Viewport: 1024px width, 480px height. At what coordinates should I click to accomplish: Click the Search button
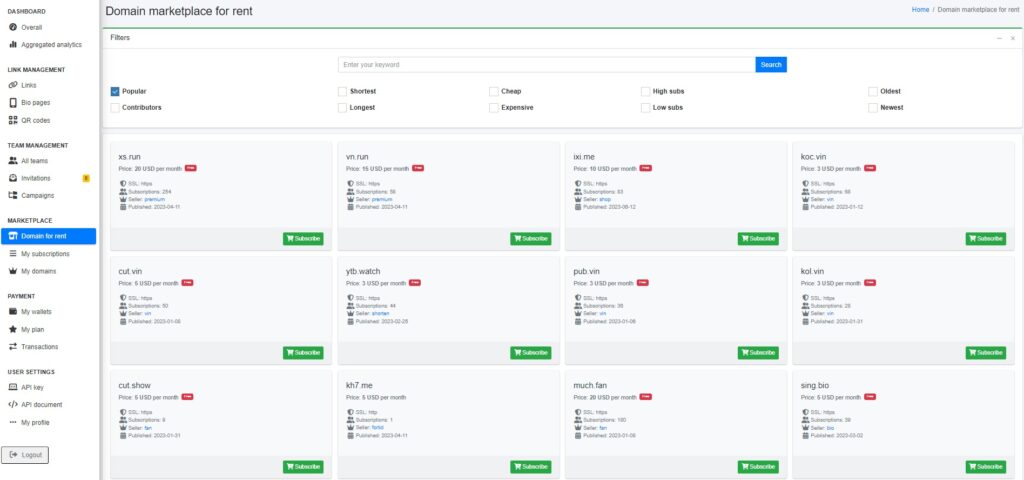[771, 65]
